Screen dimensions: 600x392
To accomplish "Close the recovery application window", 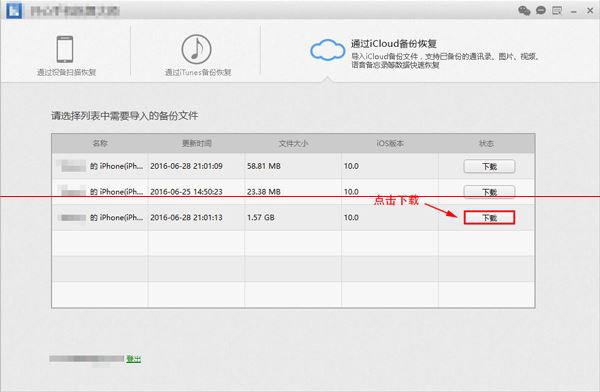I will [590, 11].
